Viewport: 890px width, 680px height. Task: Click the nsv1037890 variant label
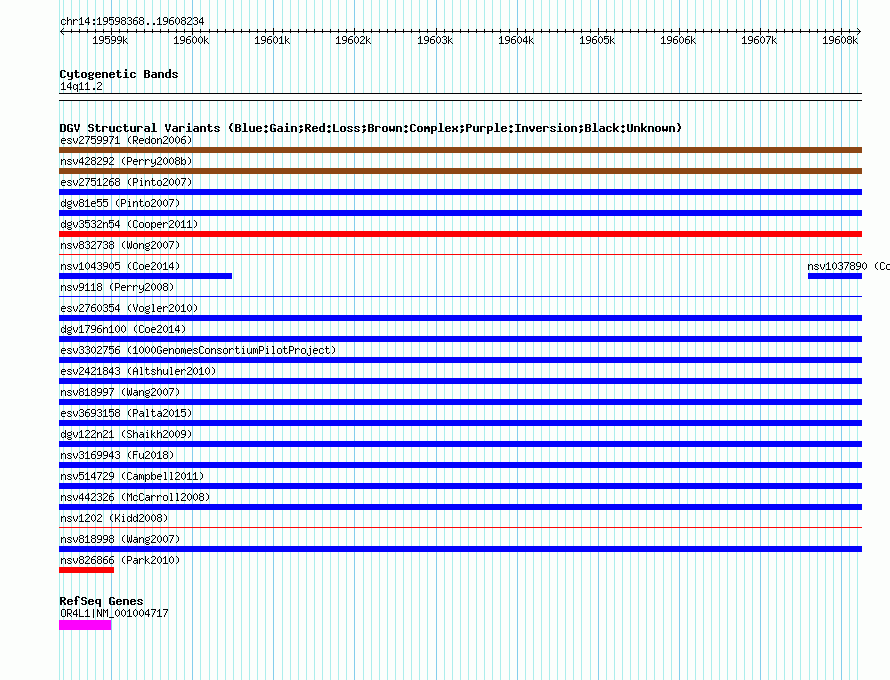[x=848, y=266]
